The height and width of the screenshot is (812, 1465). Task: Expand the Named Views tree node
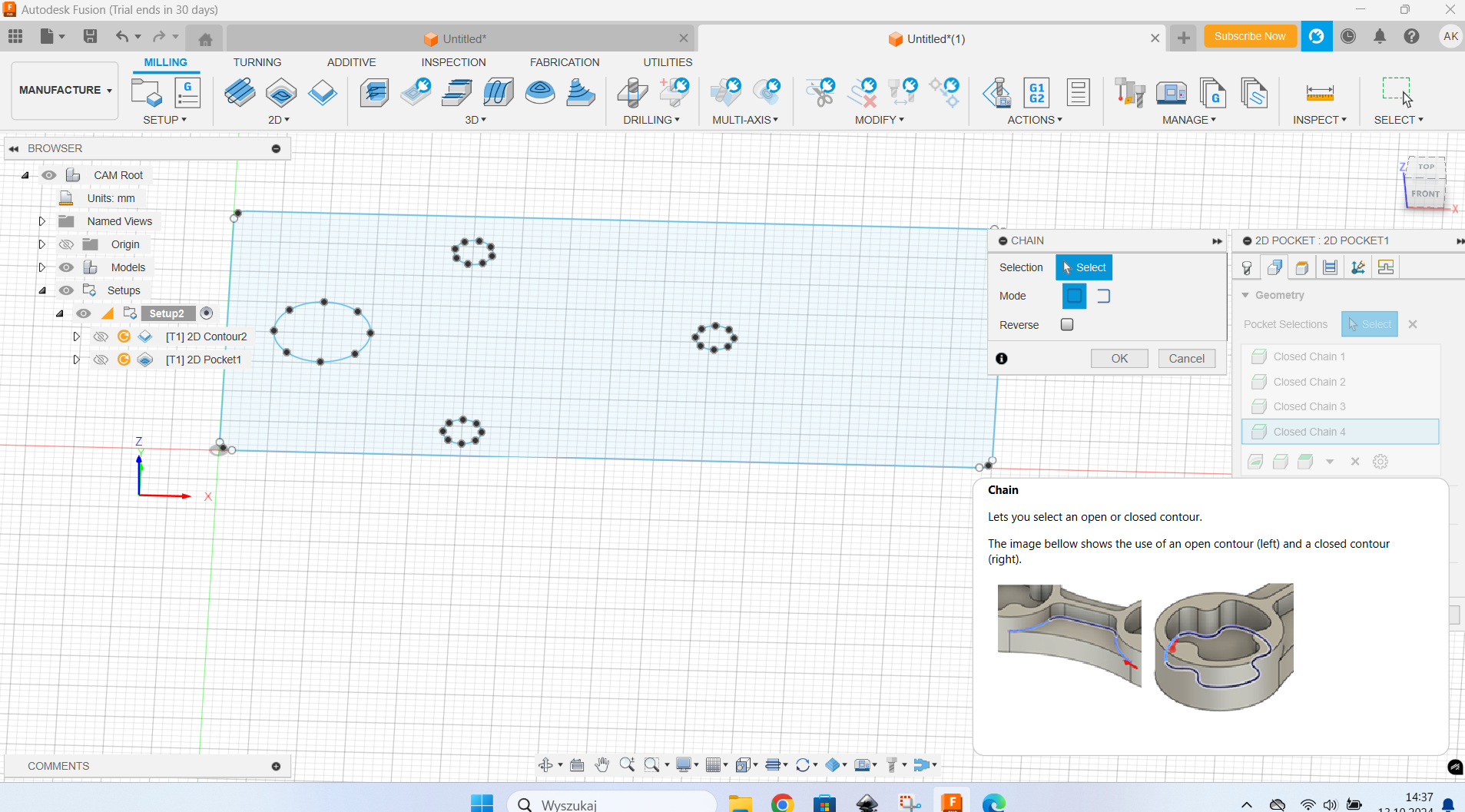[42, 221]
